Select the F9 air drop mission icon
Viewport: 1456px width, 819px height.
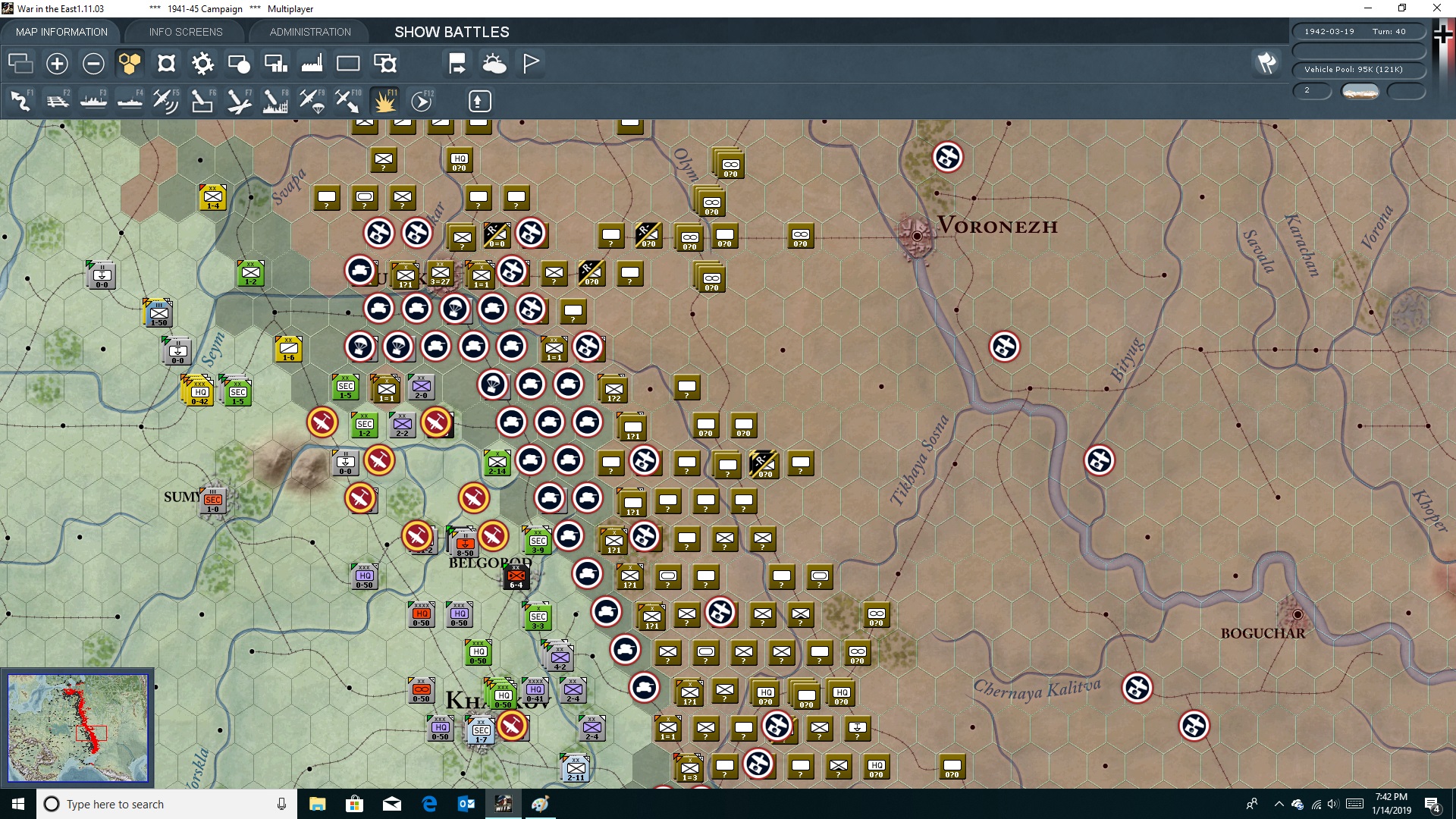(x=311, y=101)
